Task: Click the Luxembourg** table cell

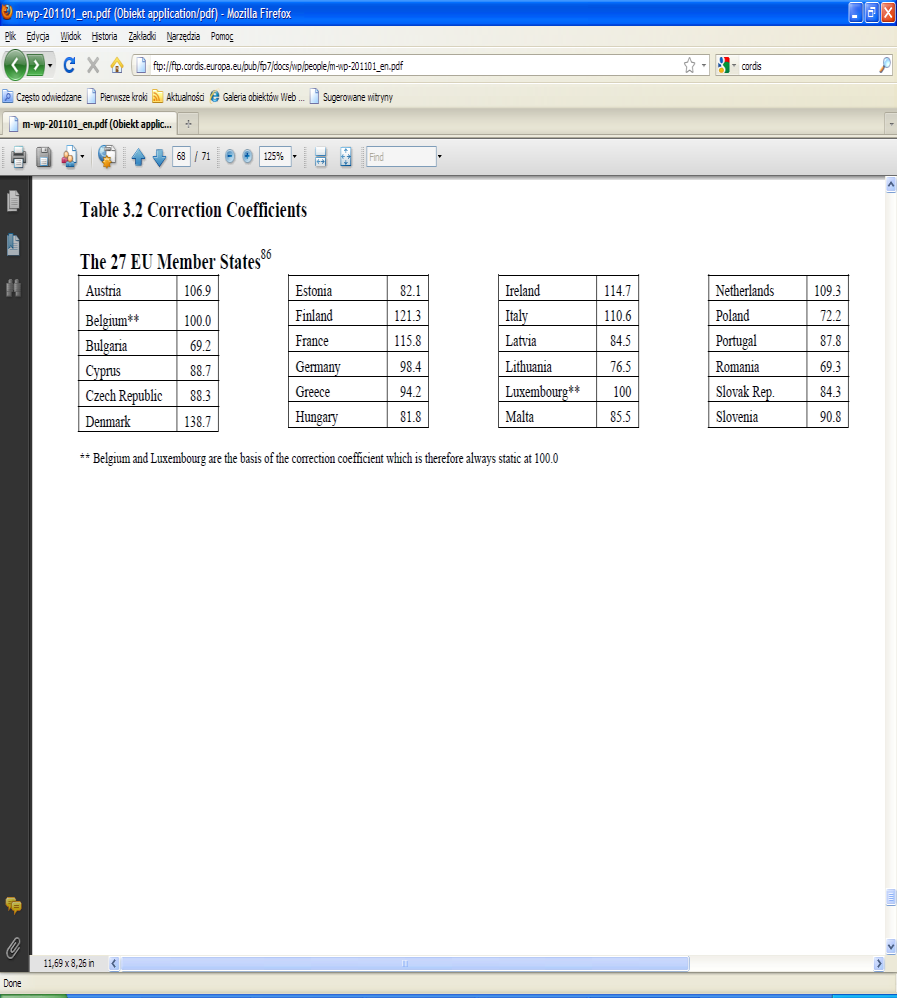Action: 547,391
